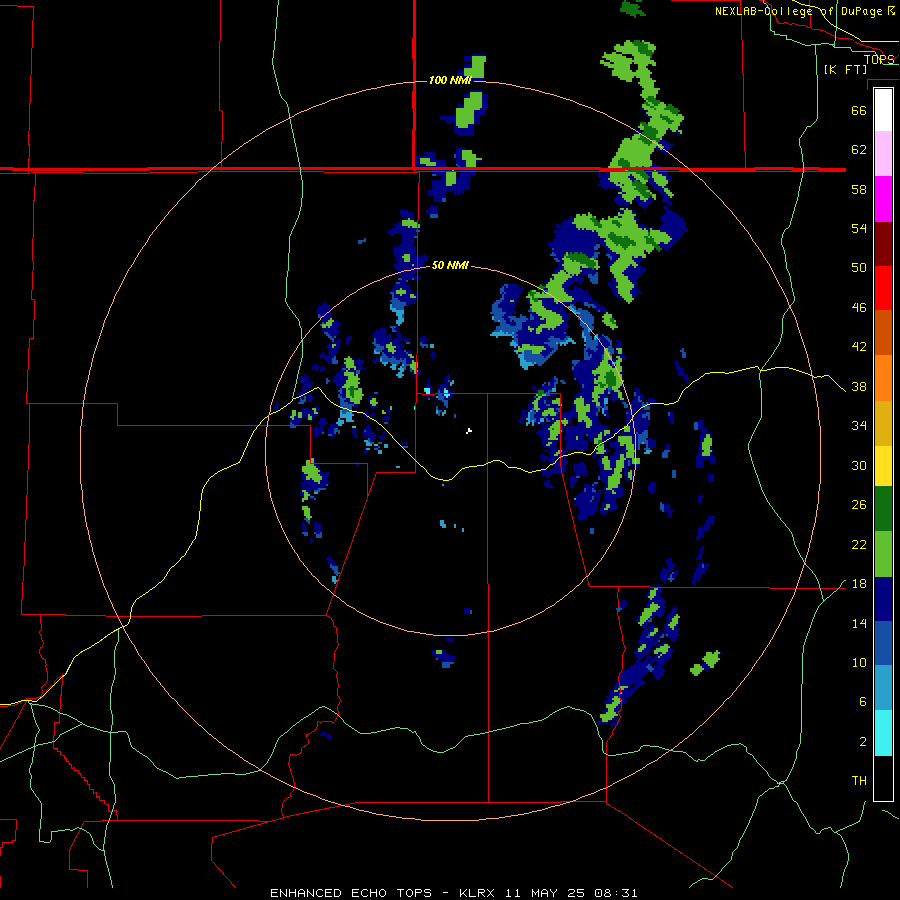The height and width of the screenshot is (900, 900).
Task: Click the 50 legend value
Action: 859,268
